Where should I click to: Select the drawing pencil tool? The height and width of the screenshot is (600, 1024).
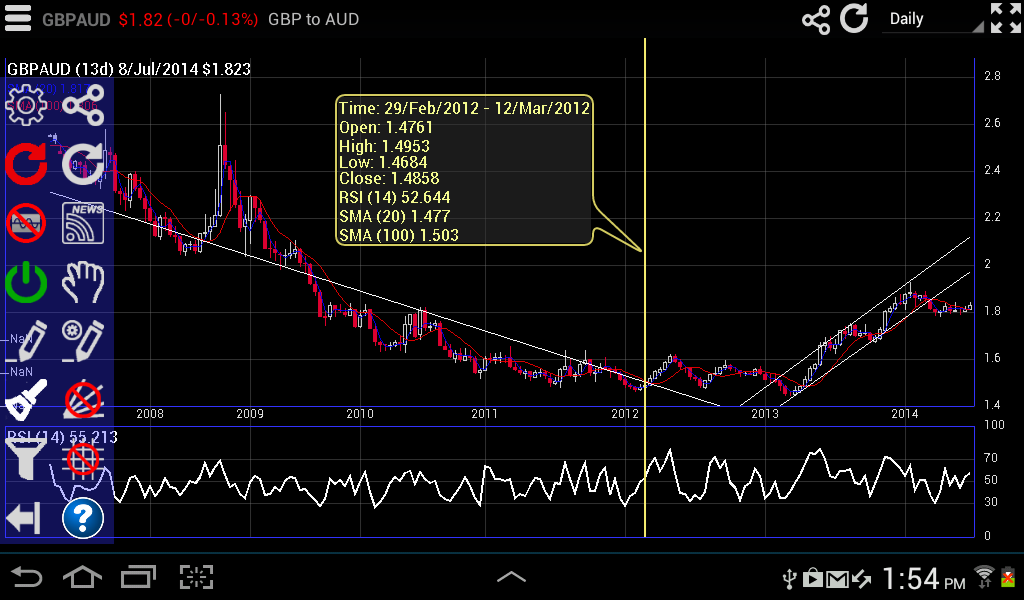tap(26, 340)
